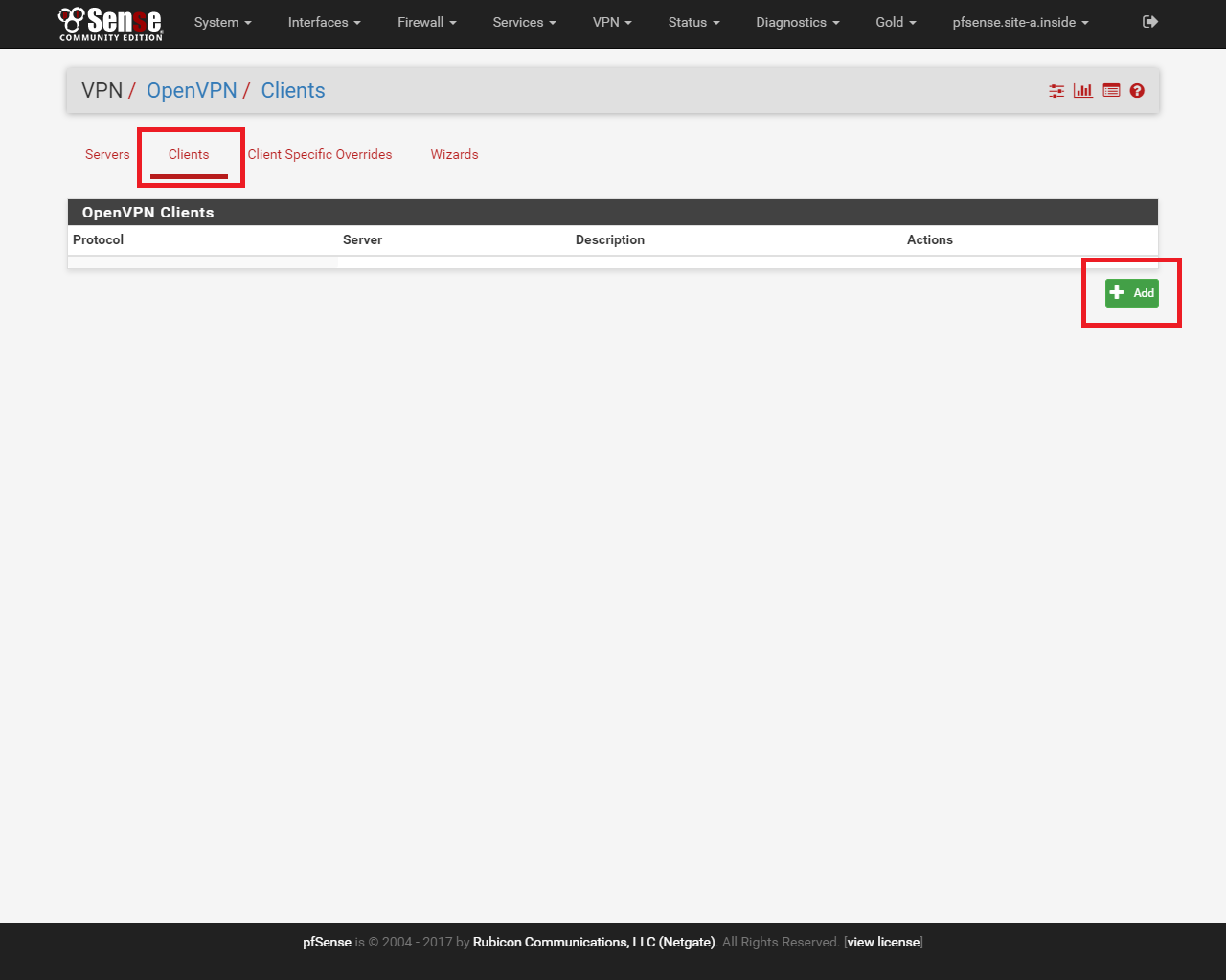Screen dimensions: 1226x980
Task: Click the Server column header
Action: click(362, 239)
